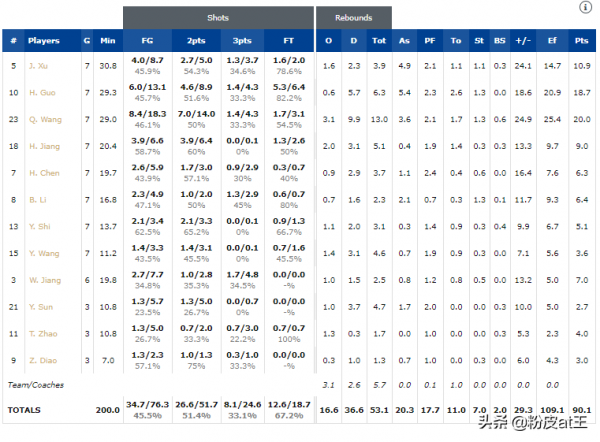Sort by the 3pts column header
The height and width of the screenshot is (442, 600).
pyautogui.click(x=242, y=41)
